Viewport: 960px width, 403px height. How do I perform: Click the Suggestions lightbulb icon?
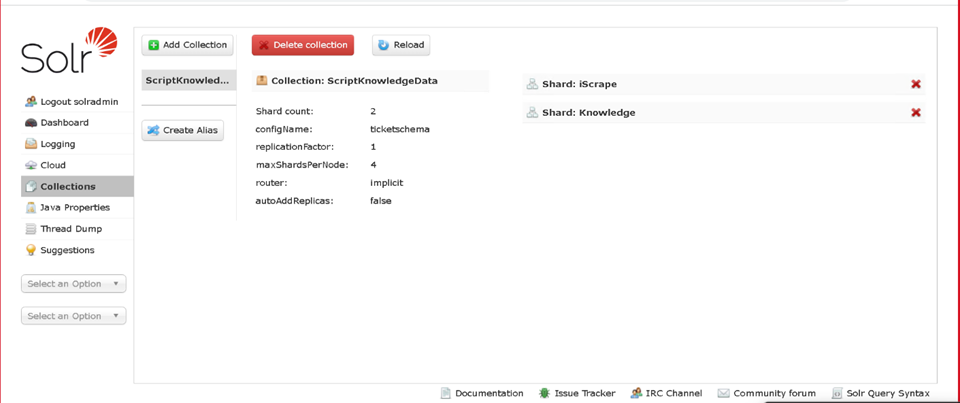tap(31, 250)
